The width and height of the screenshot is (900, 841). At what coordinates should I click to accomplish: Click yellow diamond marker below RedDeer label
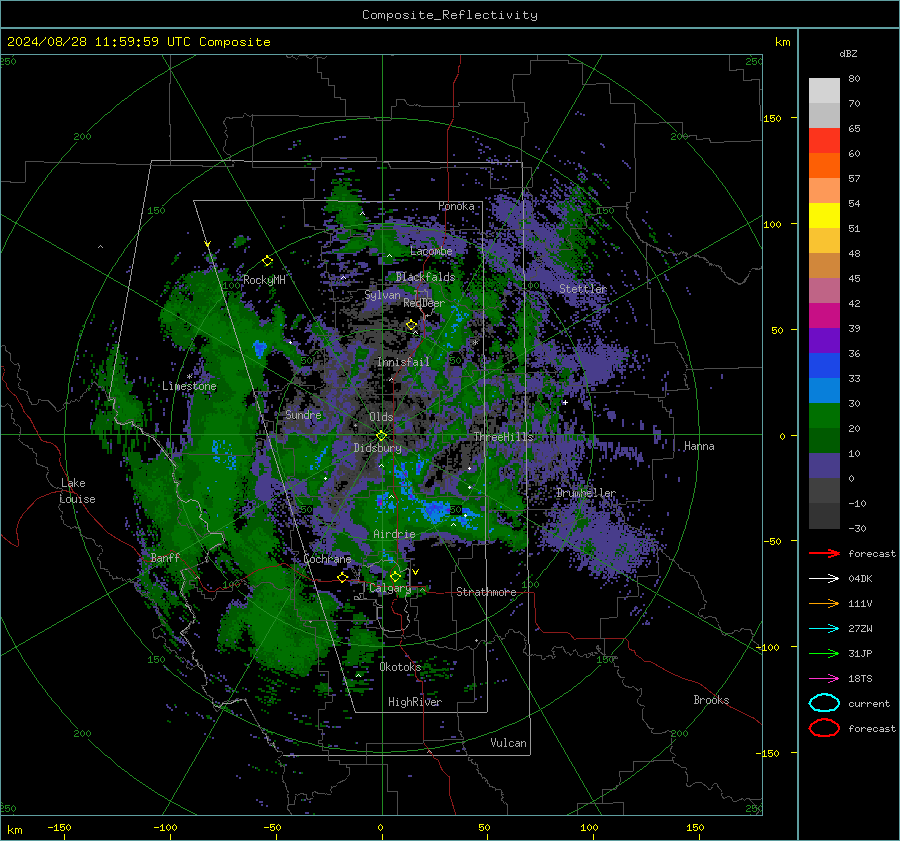pyautogui.click(x=412, y=325)
